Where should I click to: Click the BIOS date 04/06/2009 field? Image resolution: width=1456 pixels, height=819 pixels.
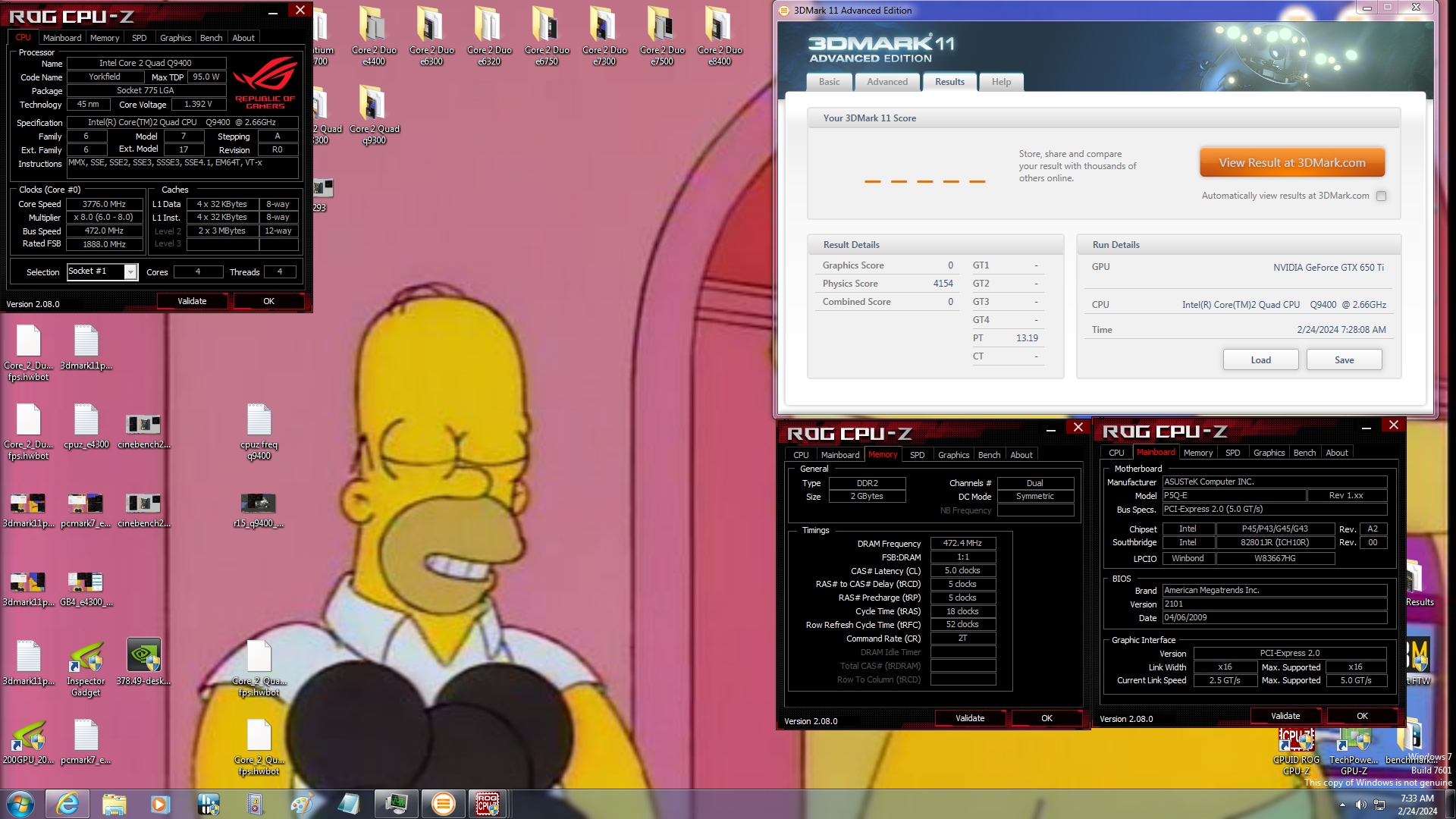coord(1274,618)
